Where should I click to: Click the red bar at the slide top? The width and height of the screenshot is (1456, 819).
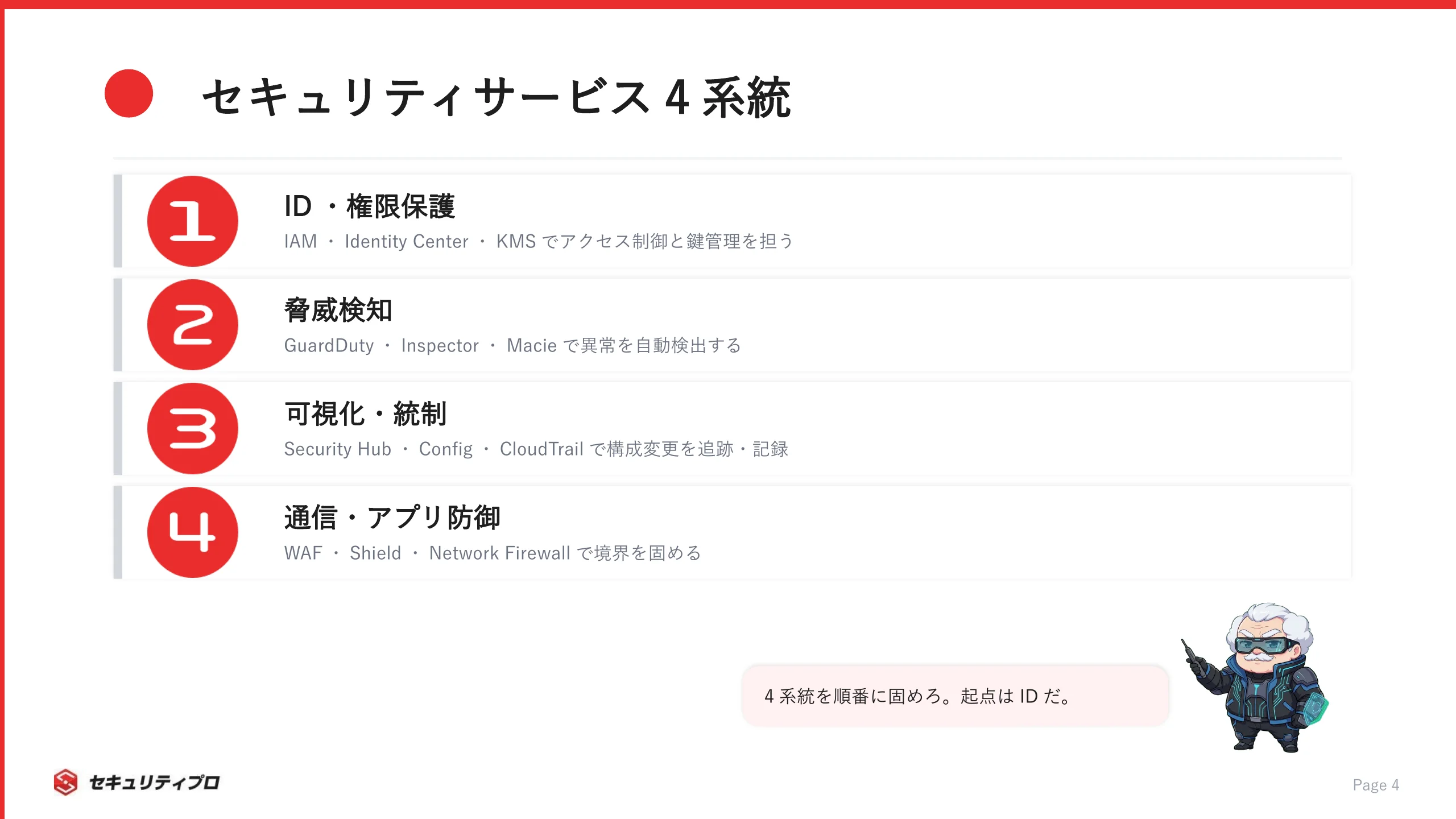(728, 5)
